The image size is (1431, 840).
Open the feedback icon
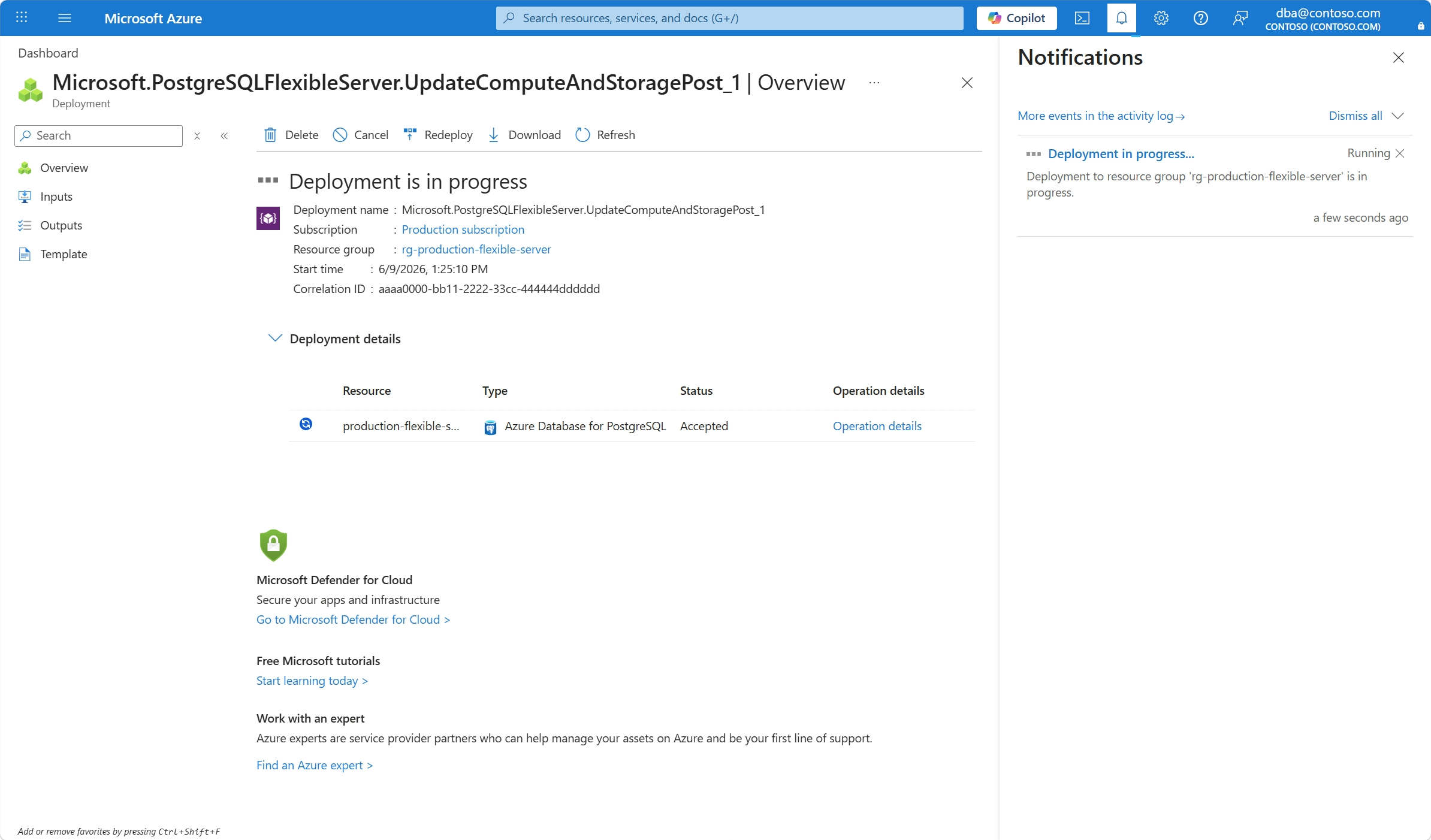coord(1240,18)
